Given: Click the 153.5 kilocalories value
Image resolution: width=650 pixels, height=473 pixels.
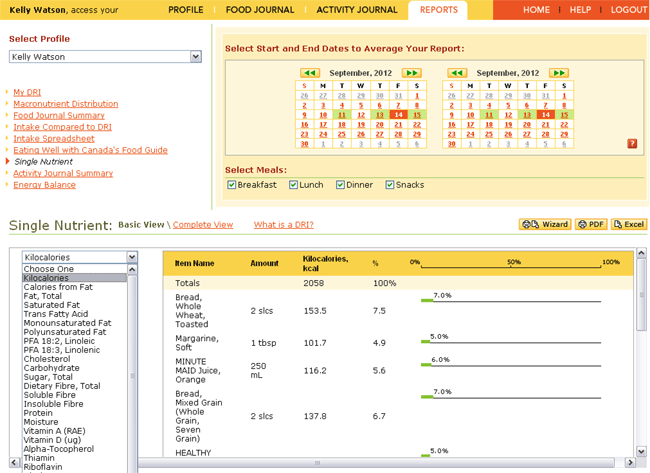Looking at the screenshot, I should pos(315,311).
